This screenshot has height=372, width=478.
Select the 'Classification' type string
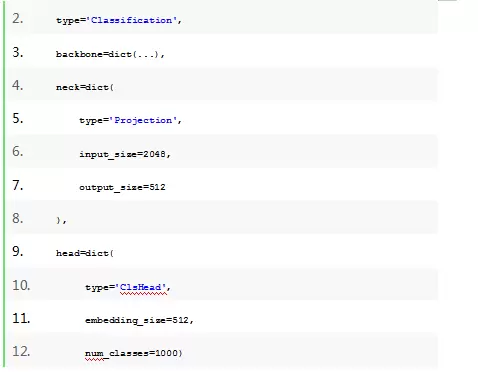(132, 20)
